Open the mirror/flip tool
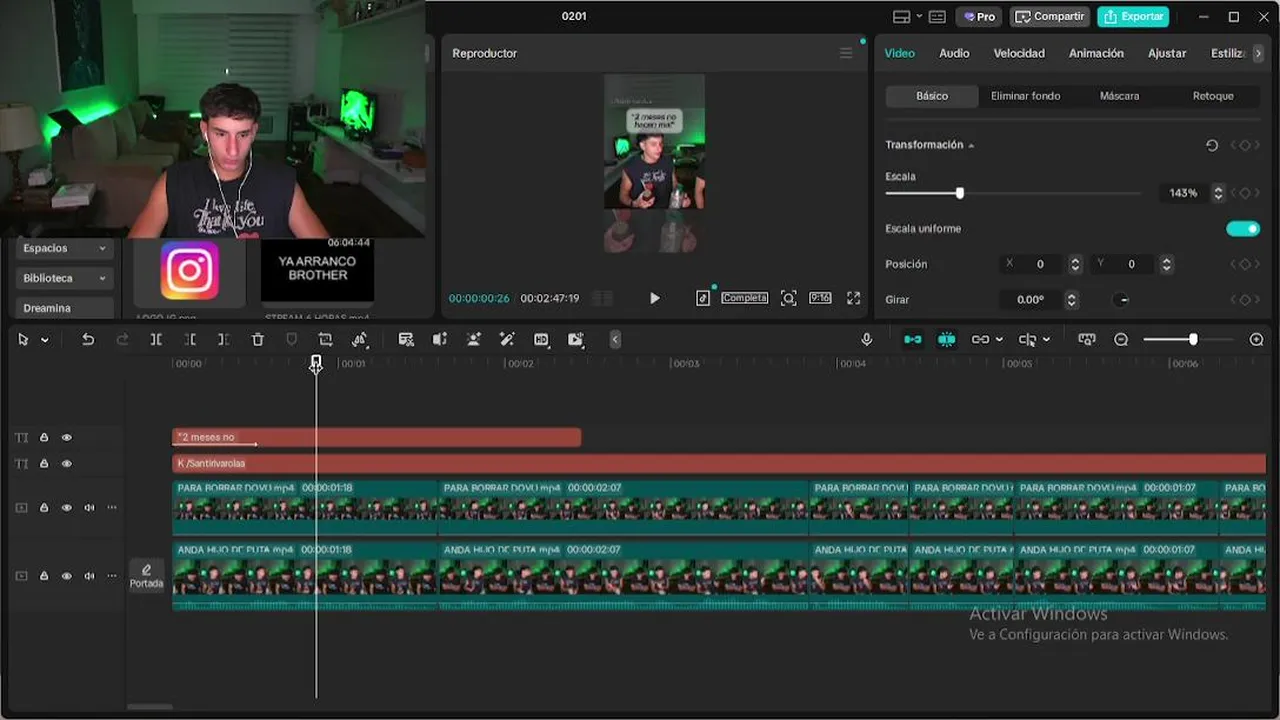The height and width of the screenshot is (720, 1280). pos(360,340)
